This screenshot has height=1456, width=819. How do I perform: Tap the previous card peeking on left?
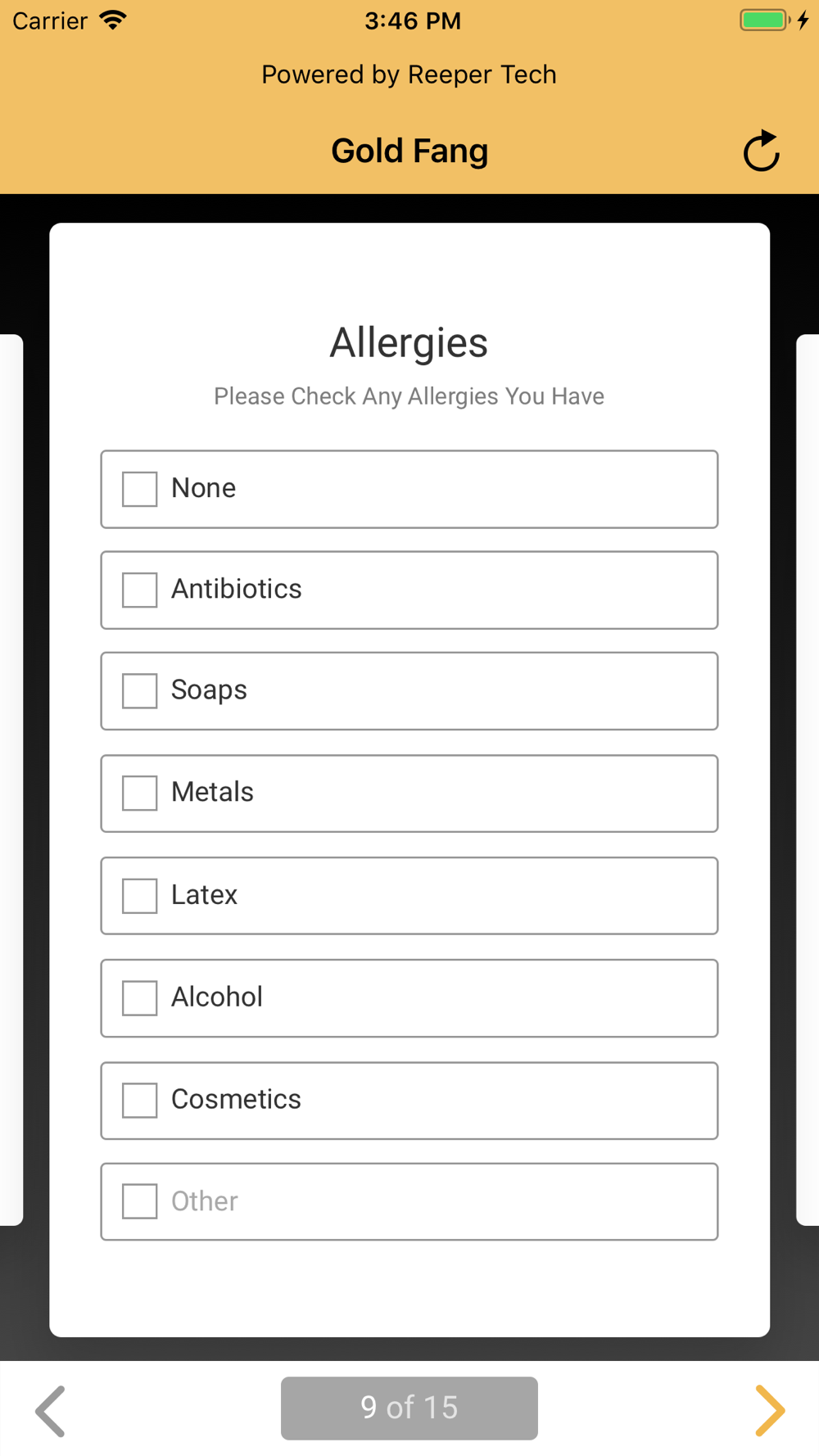coord(11,779)
